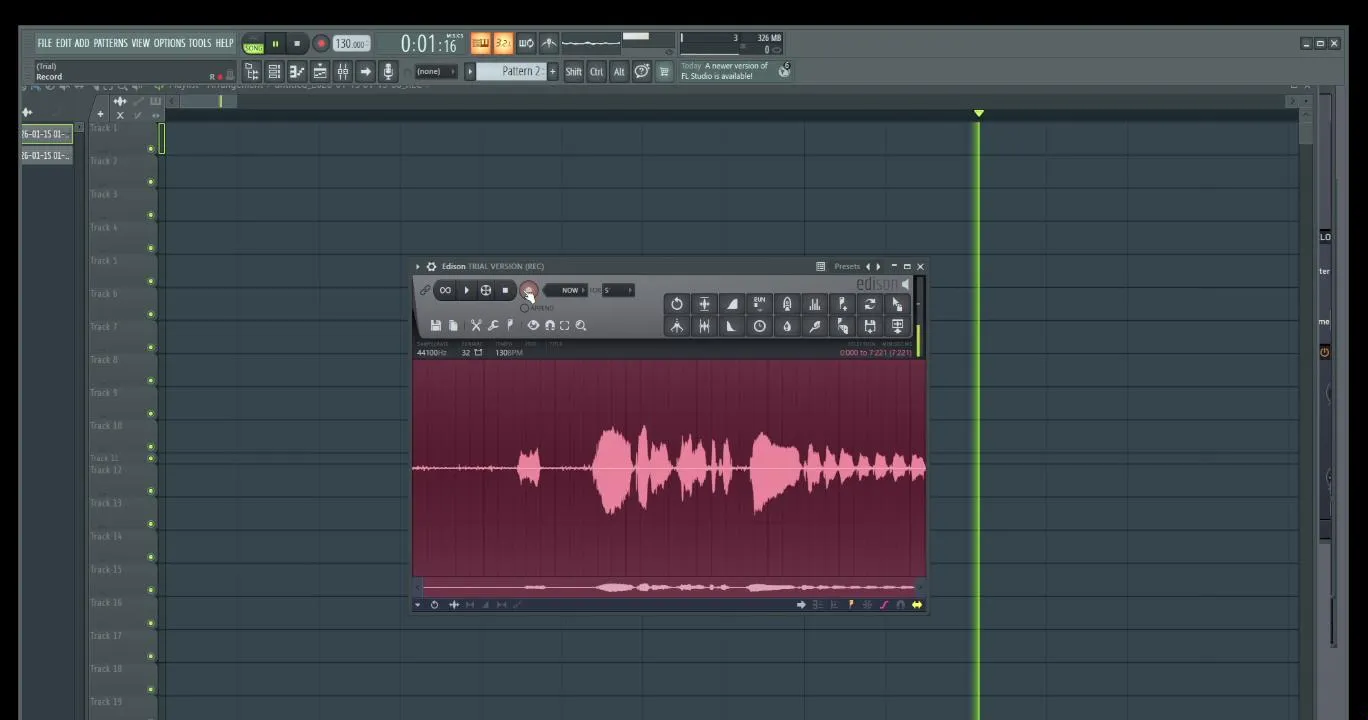Image resolution: width=1368 pixels, height=720 pixels.
Task: Open Edison regions flag icon
Action: click(x=510, y=325)
